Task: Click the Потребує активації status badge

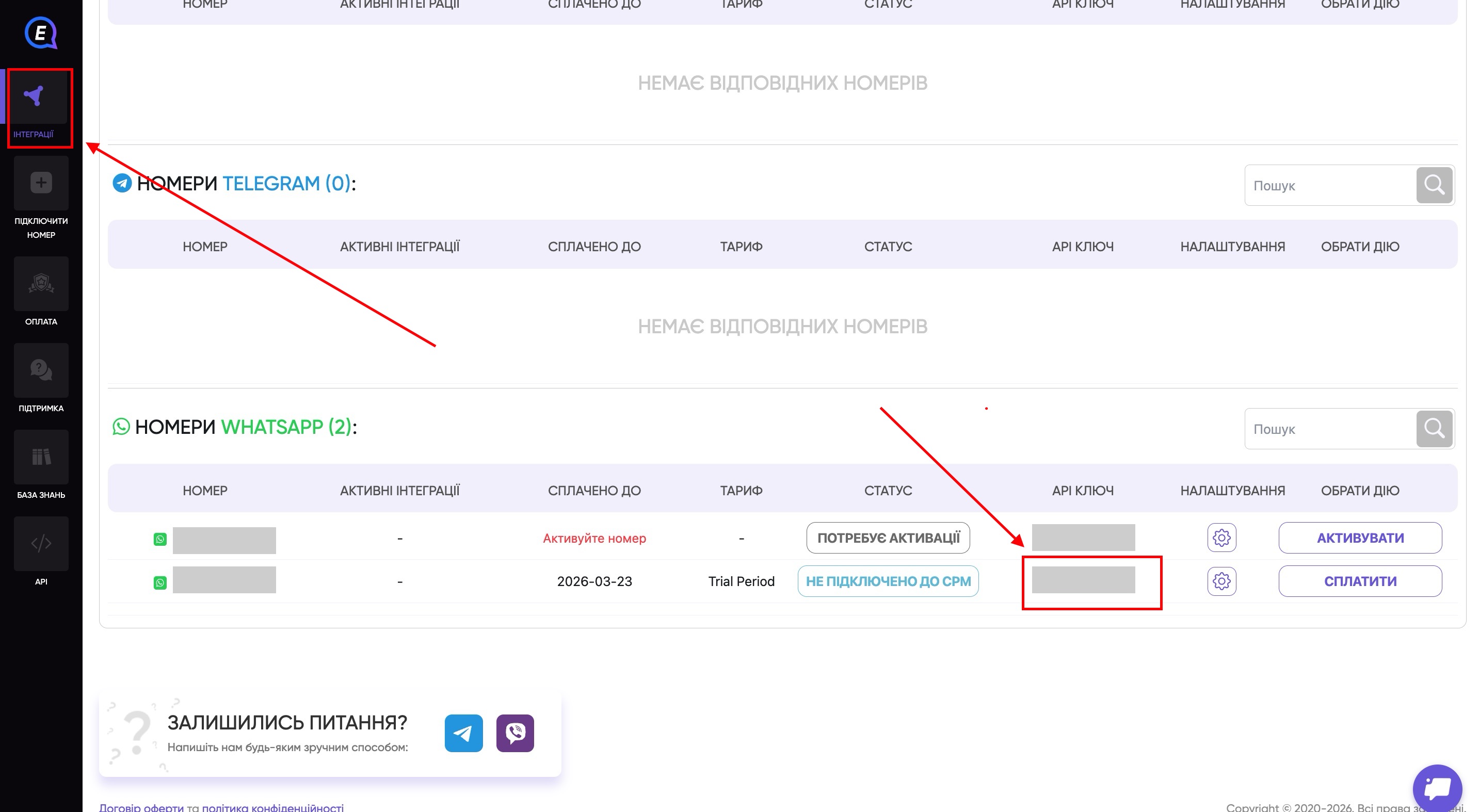Action: pos(888,538)
